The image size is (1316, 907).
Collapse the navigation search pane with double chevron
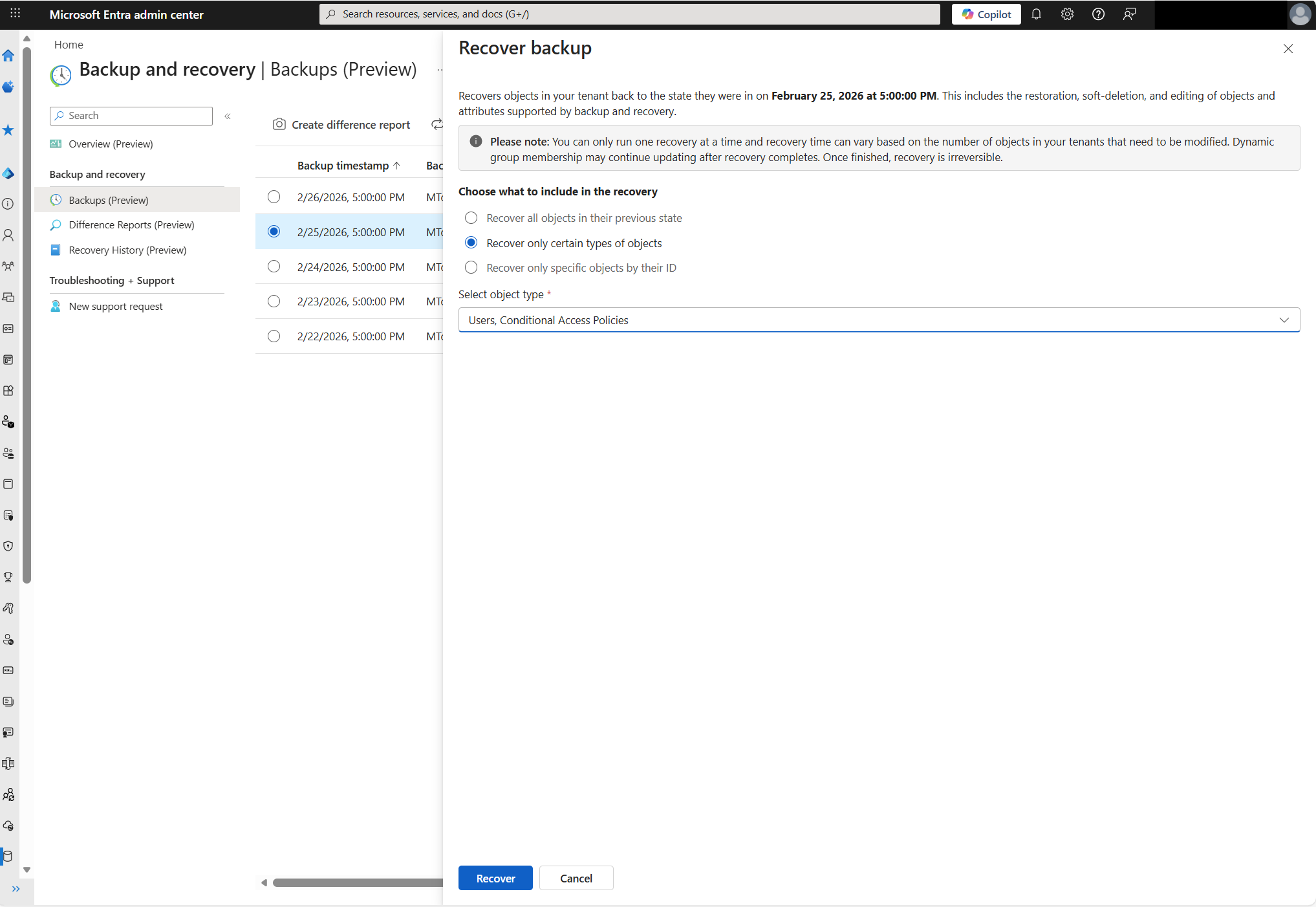tap(228, 116)
